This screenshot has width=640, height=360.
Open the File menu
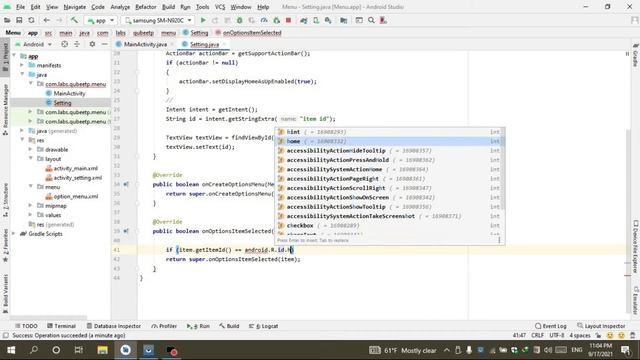(x=20, y=7)
